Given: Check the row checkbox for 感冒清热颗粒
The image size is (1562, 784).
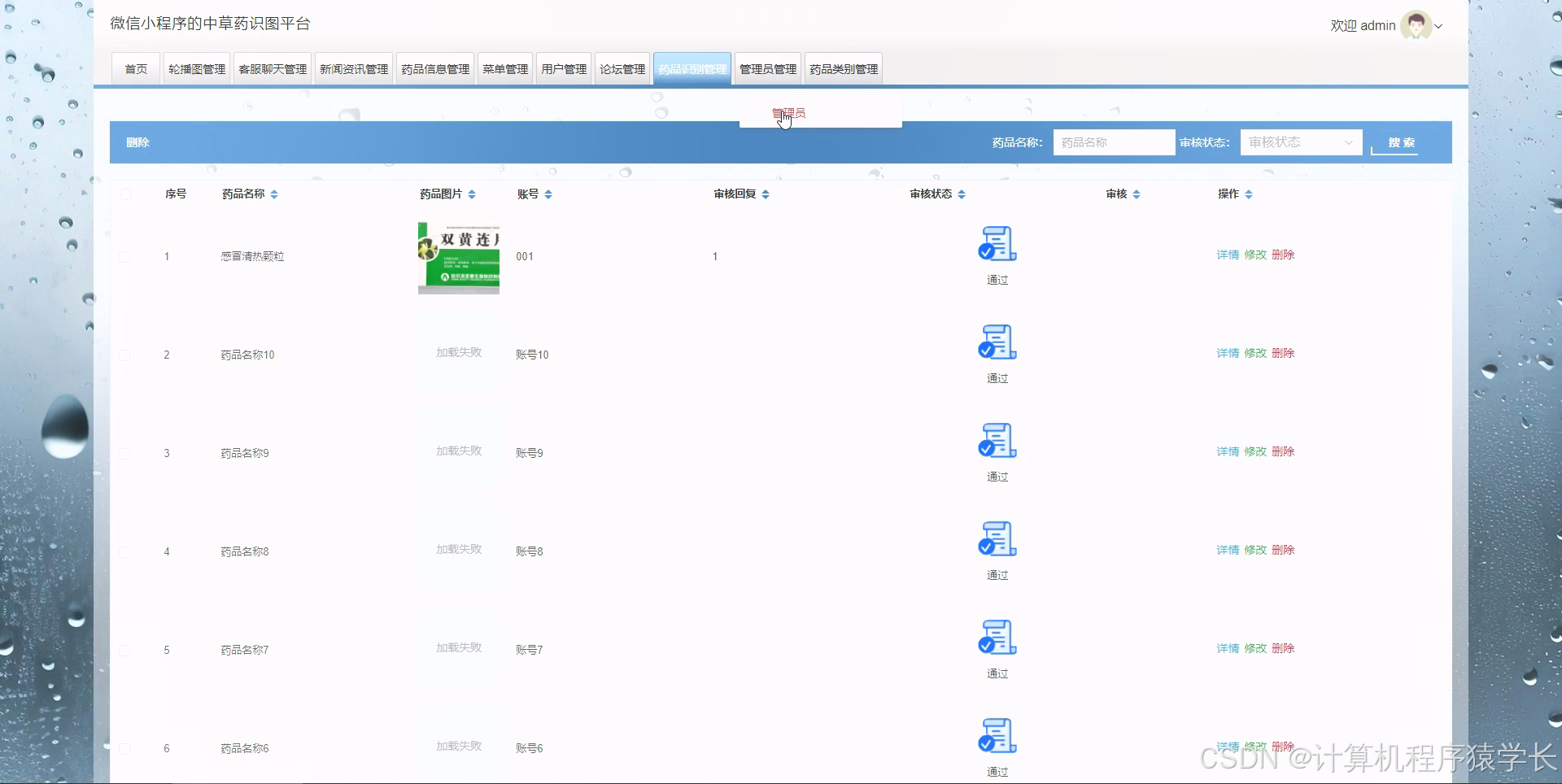Looking at the screenshot, I should 124,256.
